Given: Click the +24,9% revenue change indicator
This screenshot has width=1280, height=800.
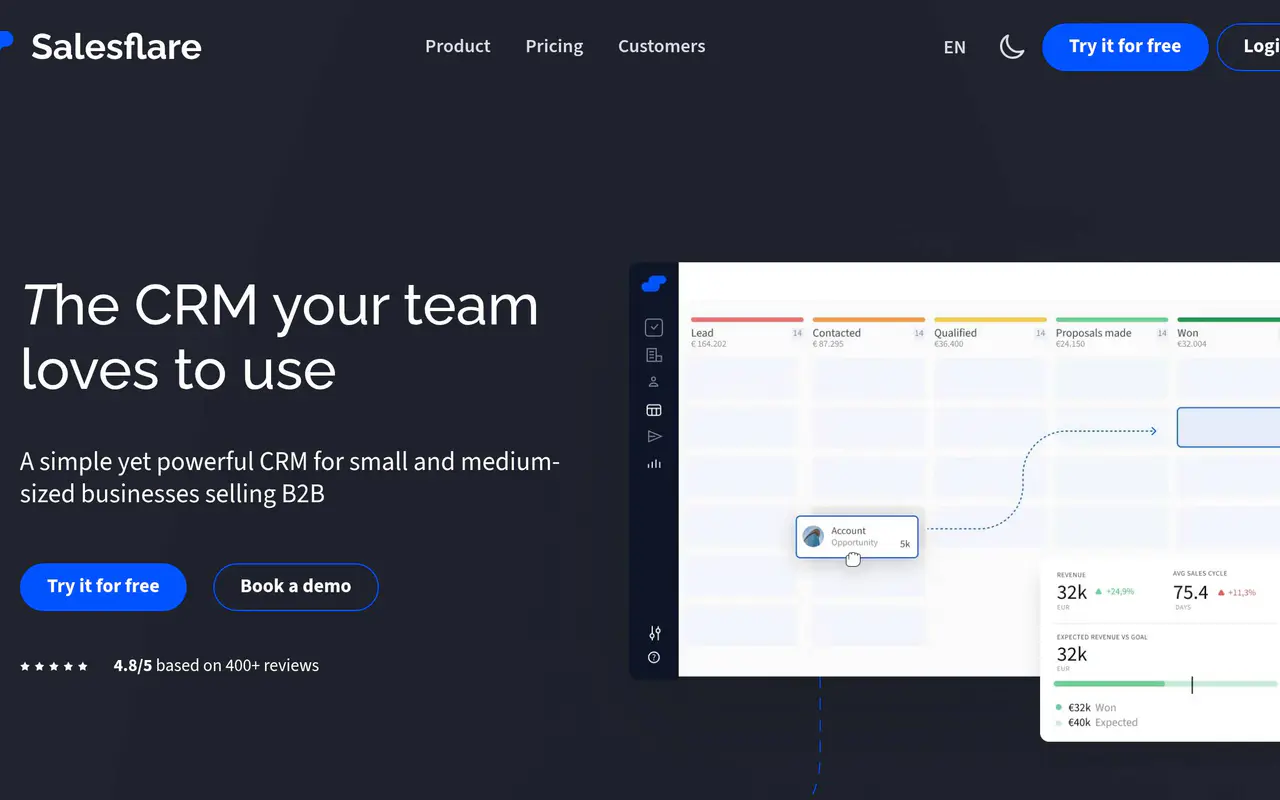Looking at the screenshot, I should click(x=1114, y=592).
